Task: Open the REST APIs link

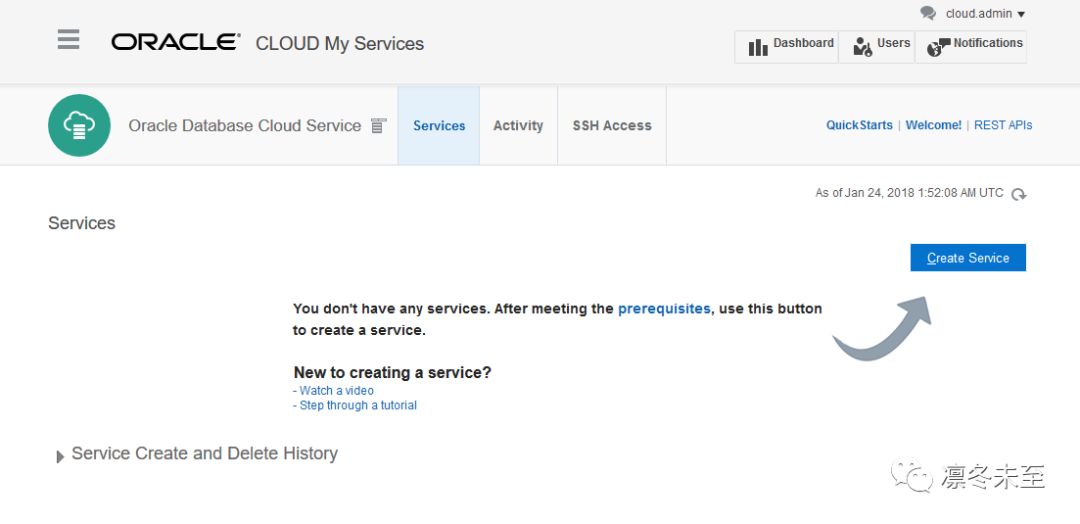Action: 1003,125
